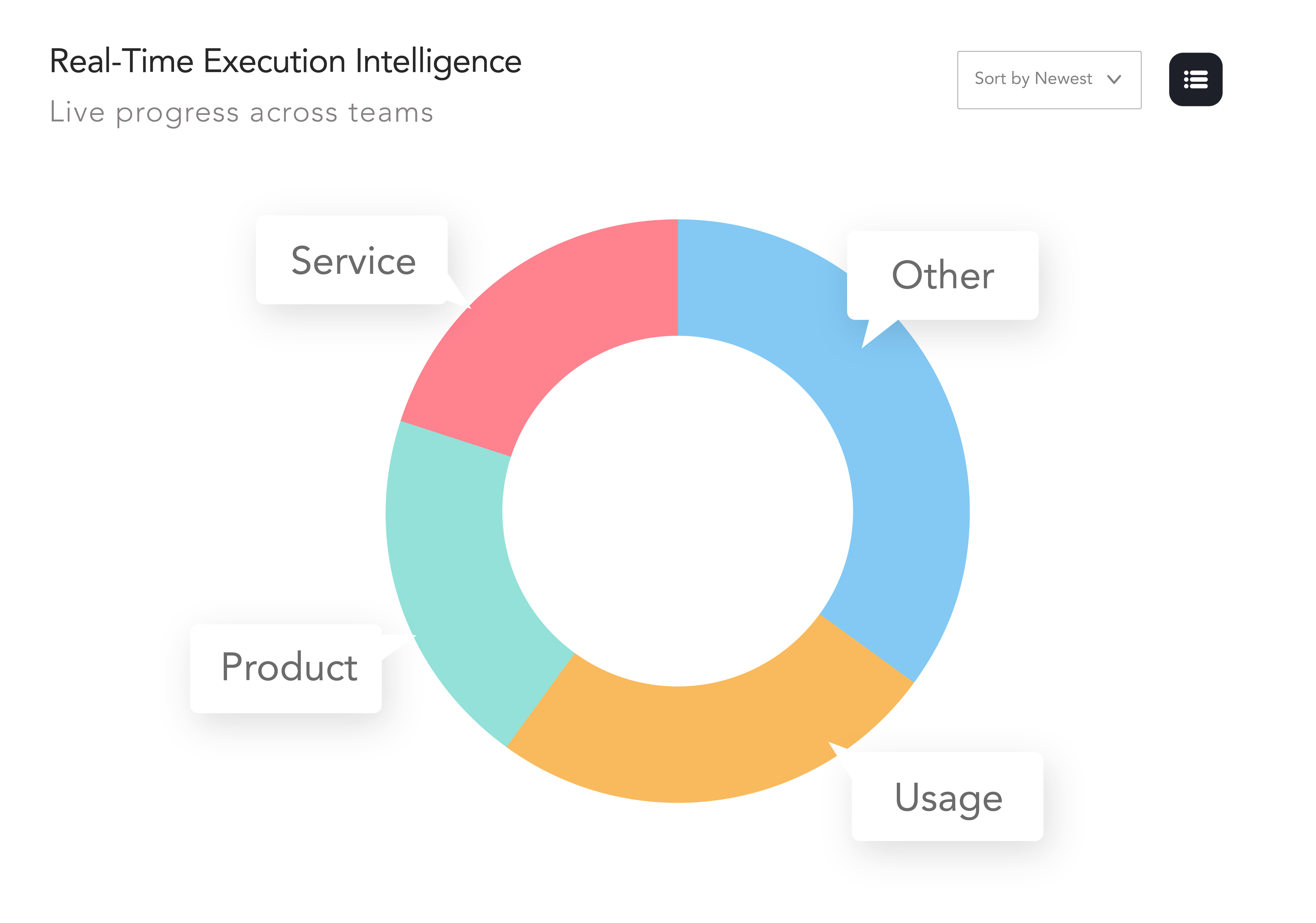This screenshot has height=923, width=1316.
Task: Click the Live progress across teams subtitle
Action: pos(241,112)
